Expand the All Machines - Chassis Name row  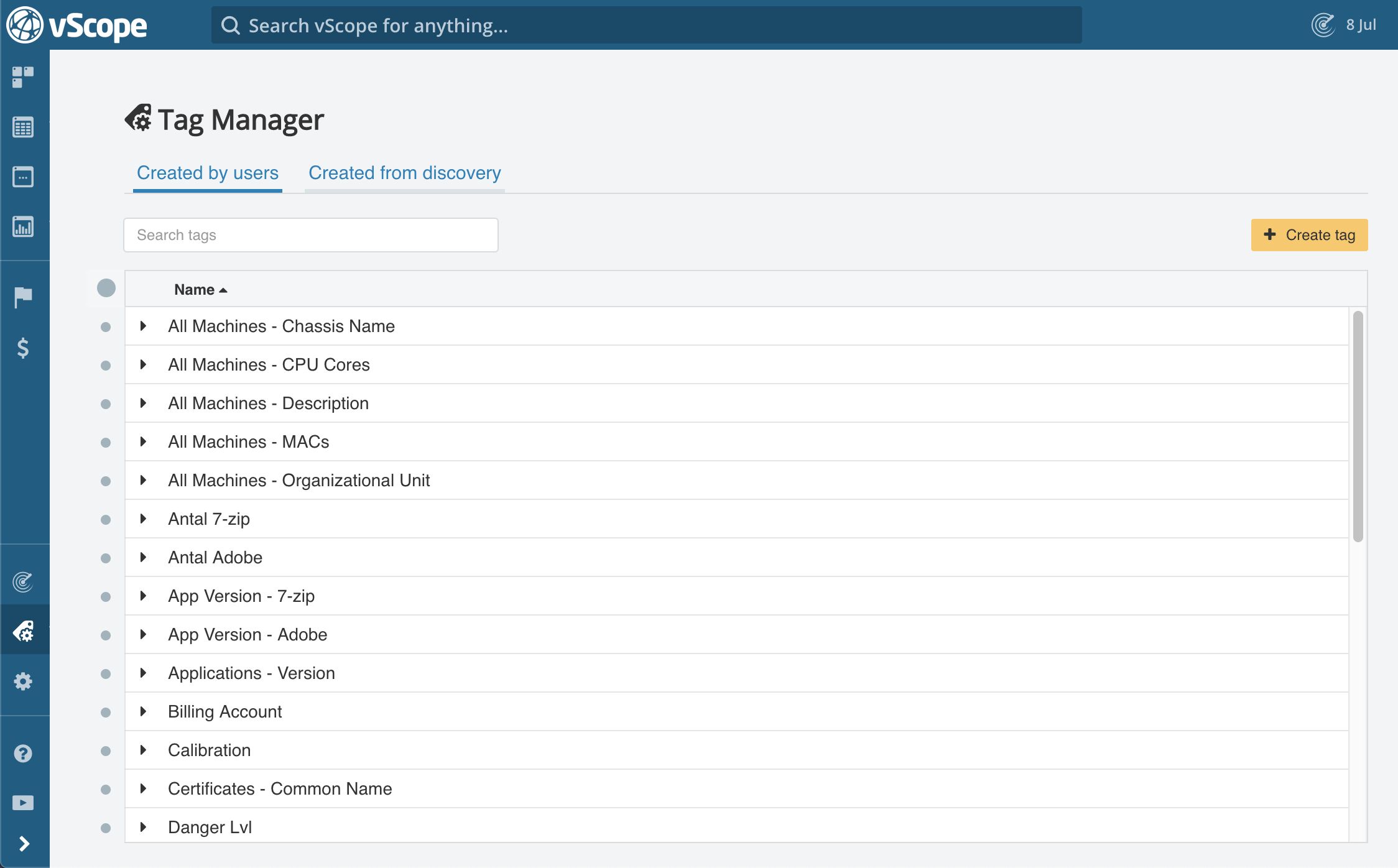[x=143, y=326]
